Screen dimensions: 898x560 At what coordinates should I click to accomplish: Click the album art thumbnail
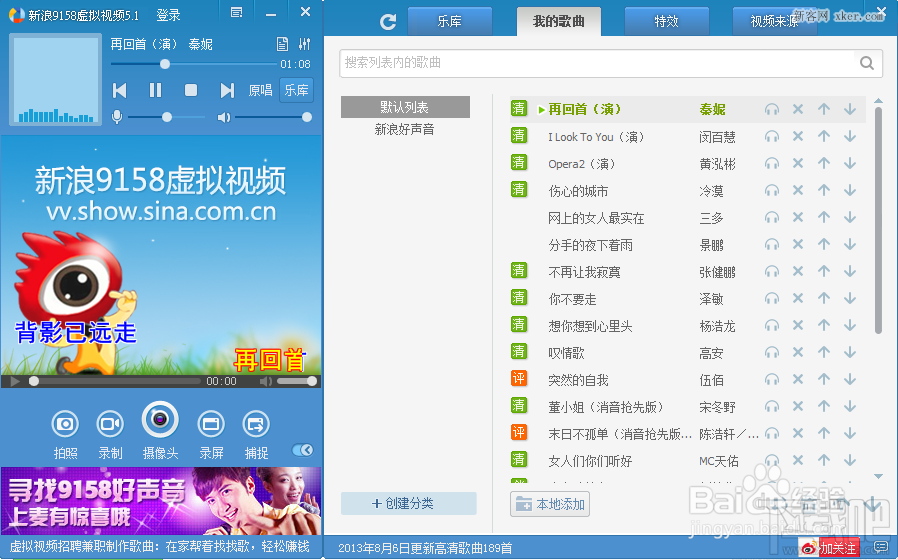click(x=56, y=79)
